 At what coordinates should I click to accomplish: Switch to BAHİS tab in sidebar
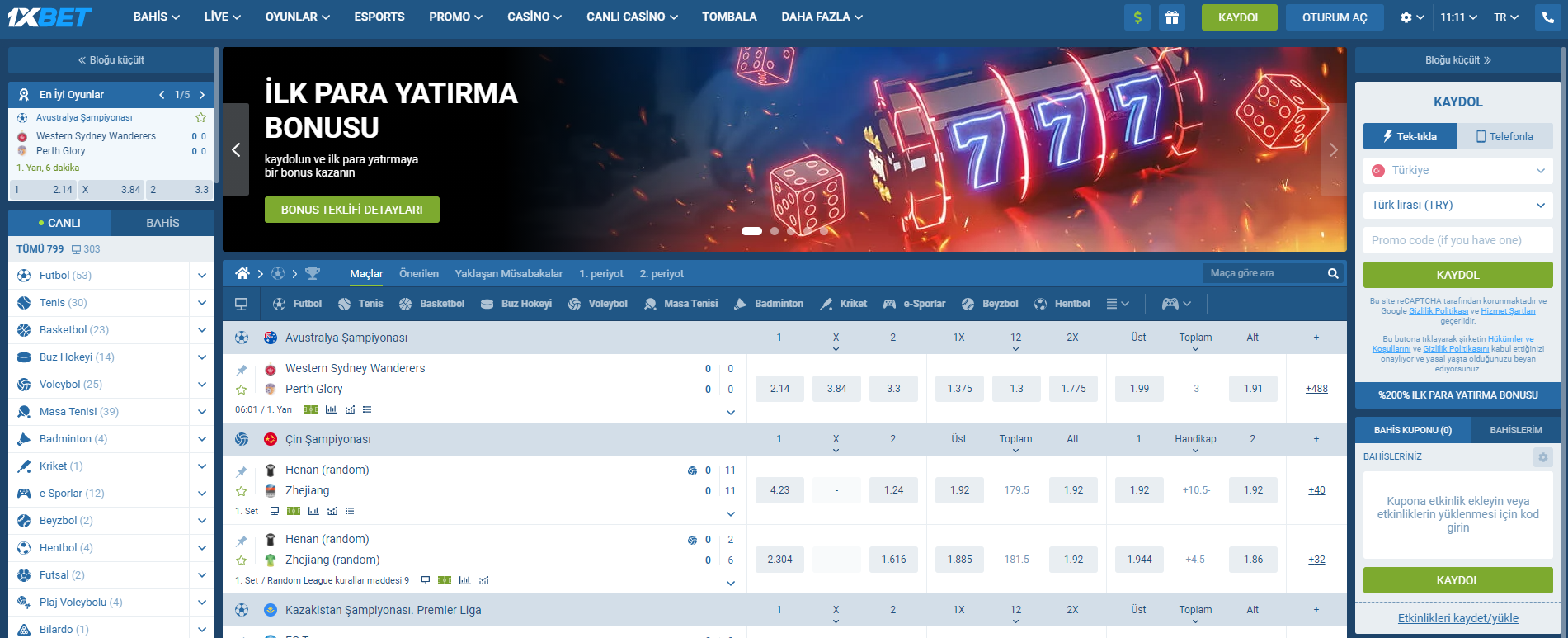point(162,223)
